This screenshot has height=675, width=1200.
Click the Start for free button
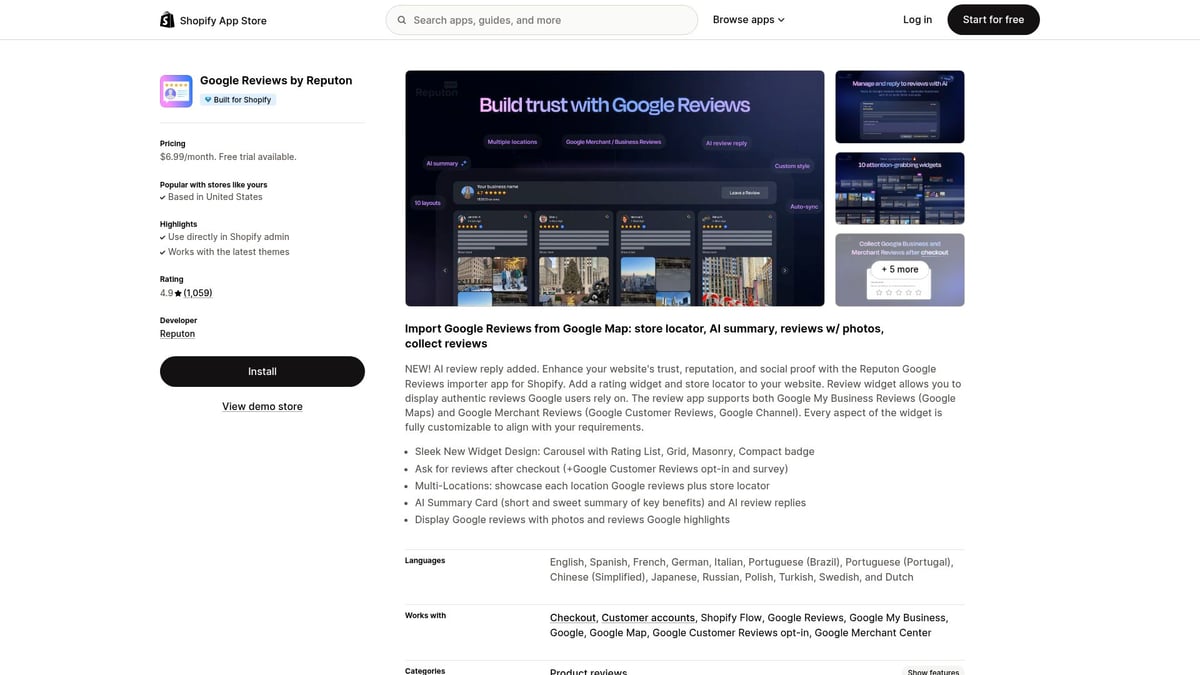pyautogui.click(x=993, y=20)
